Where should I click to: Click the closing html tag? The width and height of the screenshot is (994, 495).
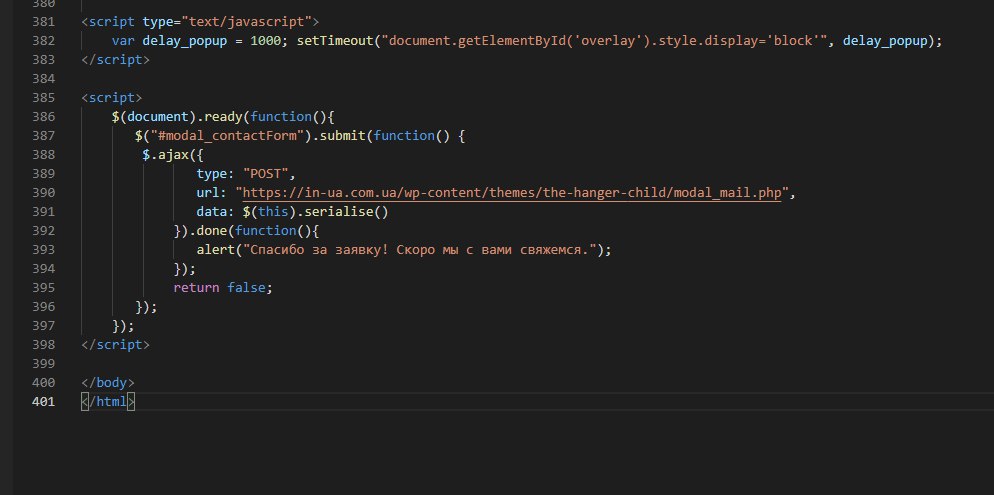pyautogui.click(x=108, y=402)
